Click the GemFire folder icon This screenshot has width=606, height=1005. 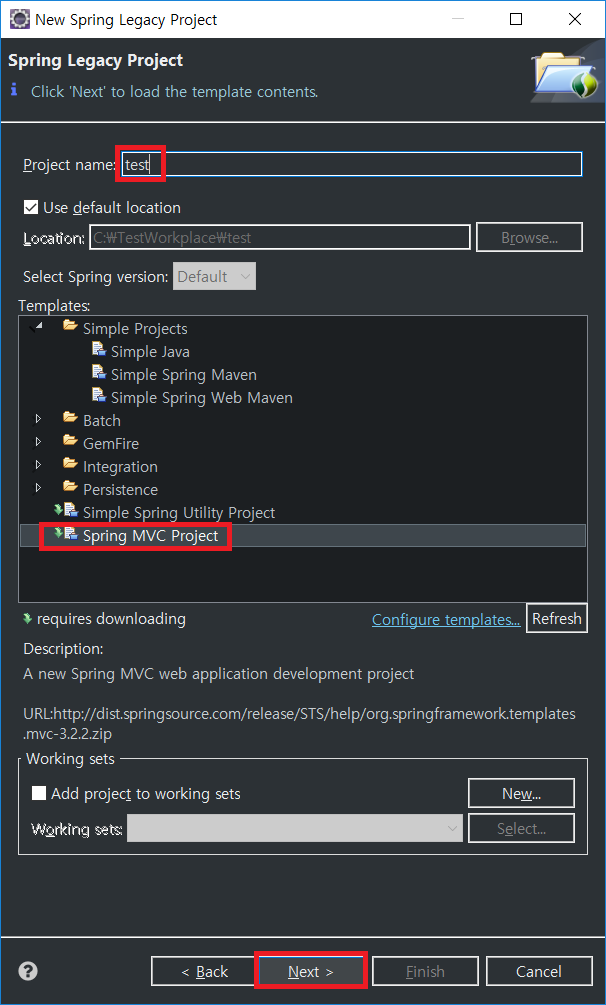[x=70, y=442]
